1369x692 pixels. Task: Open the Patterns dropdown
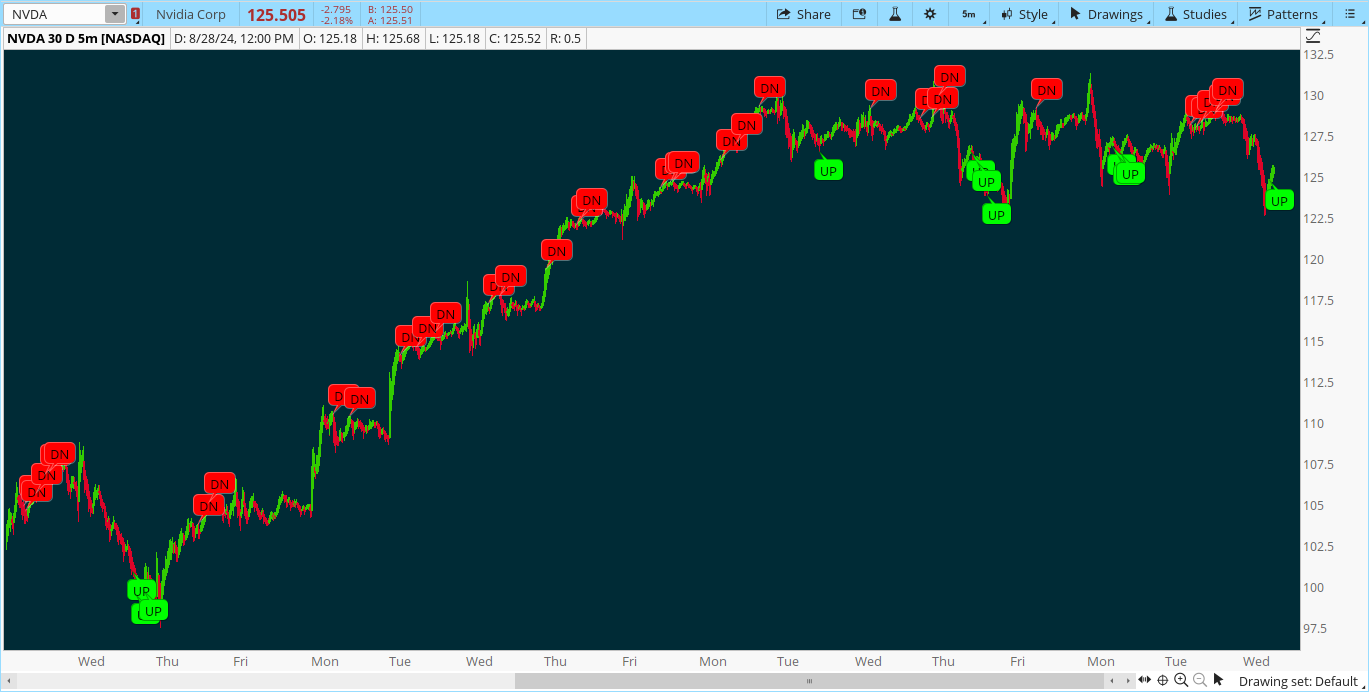pos(1284,14)
